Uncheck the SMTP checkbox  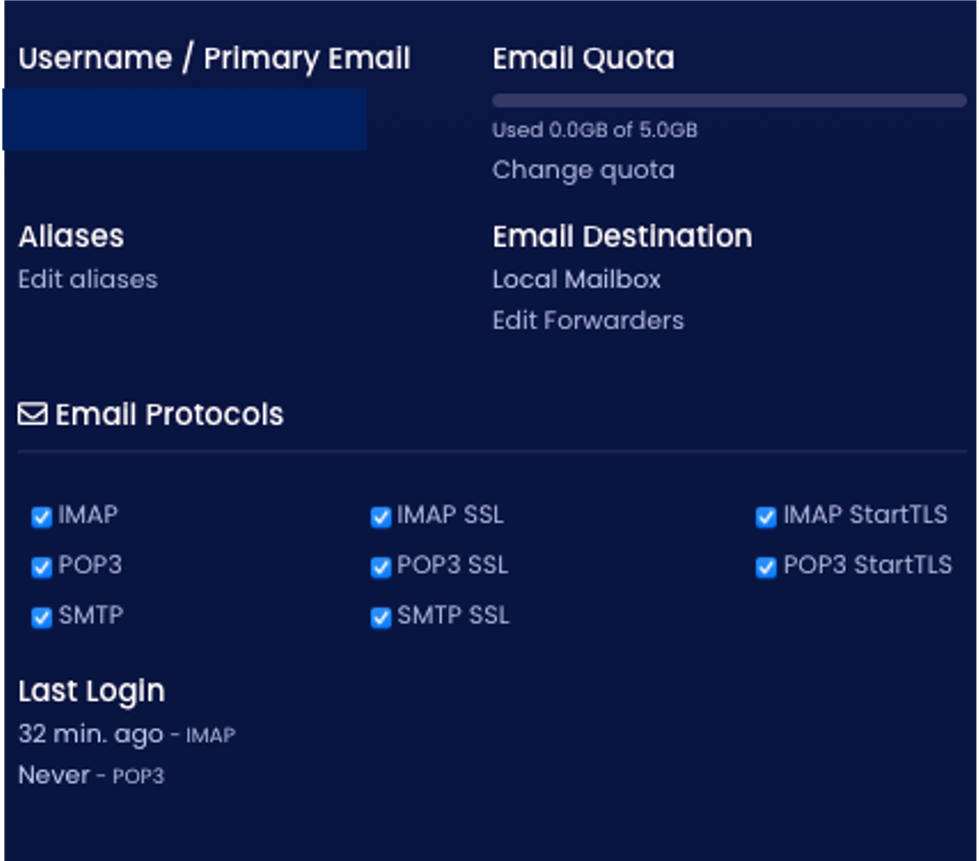42,617
